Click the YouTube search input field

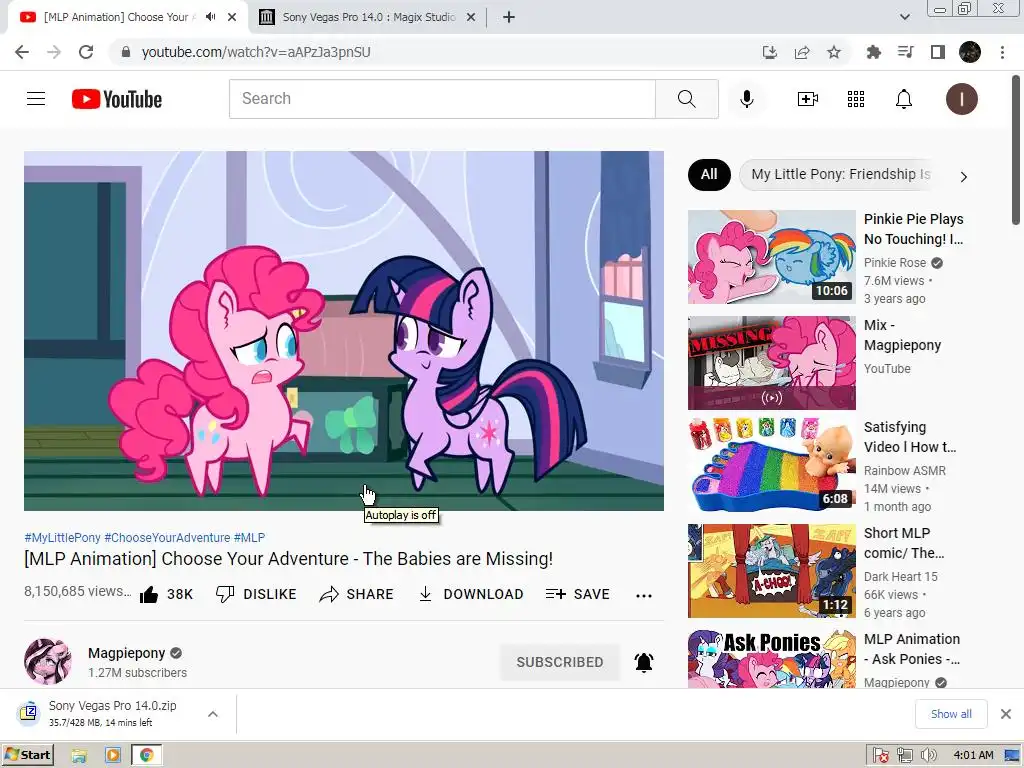point(442,99)
